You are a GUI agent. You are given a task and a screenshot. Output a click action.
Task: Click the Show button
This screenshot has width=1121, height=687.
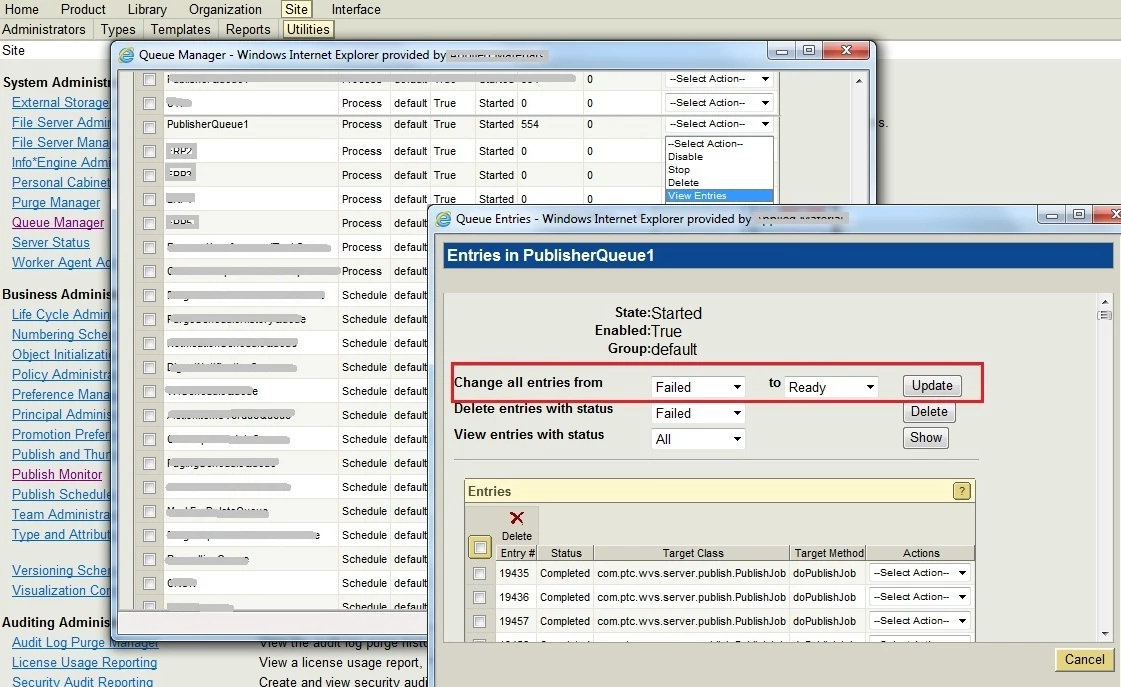(926, 438)
